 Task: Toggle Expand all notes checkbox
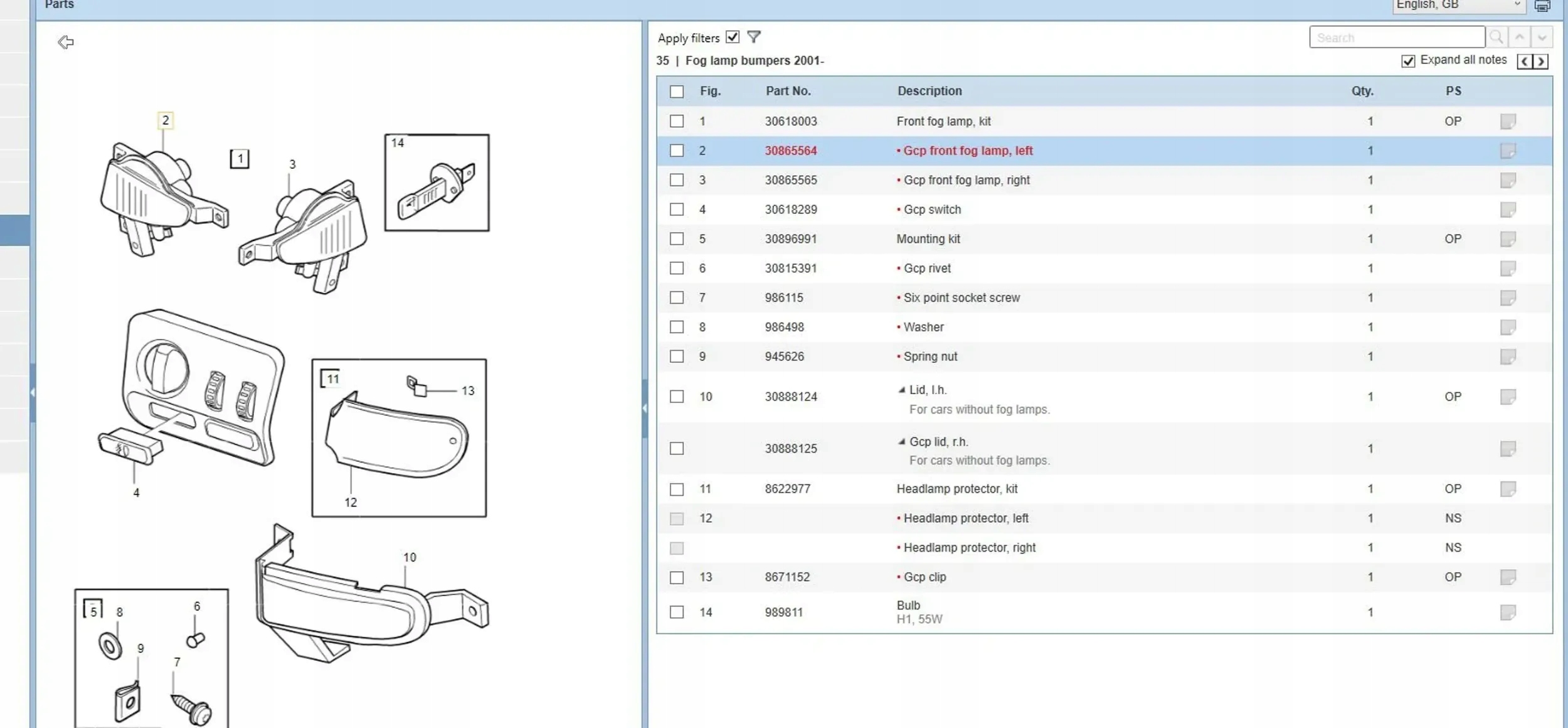point(1408,61)
